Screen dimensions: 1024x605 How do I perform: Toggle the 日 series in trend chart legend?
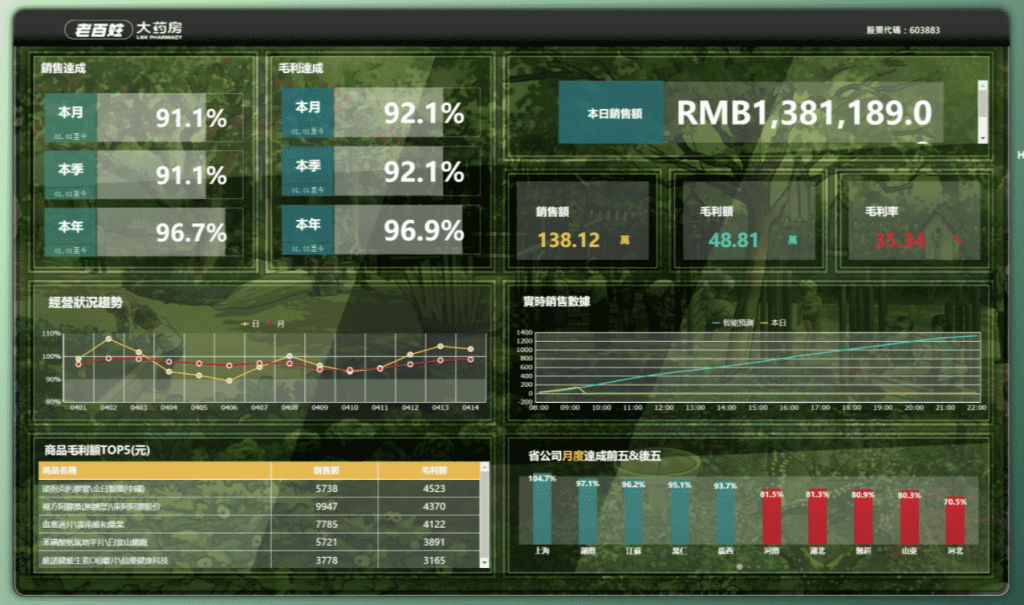pyautogui.click(x=250, y=323)
